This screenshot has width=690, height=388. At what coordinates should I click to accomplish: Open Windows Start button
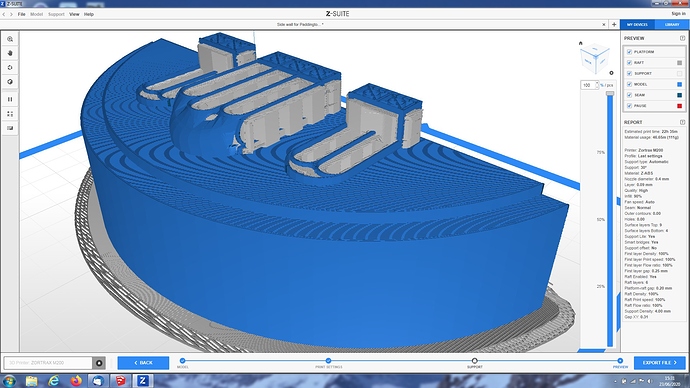(x=9, y=381)
